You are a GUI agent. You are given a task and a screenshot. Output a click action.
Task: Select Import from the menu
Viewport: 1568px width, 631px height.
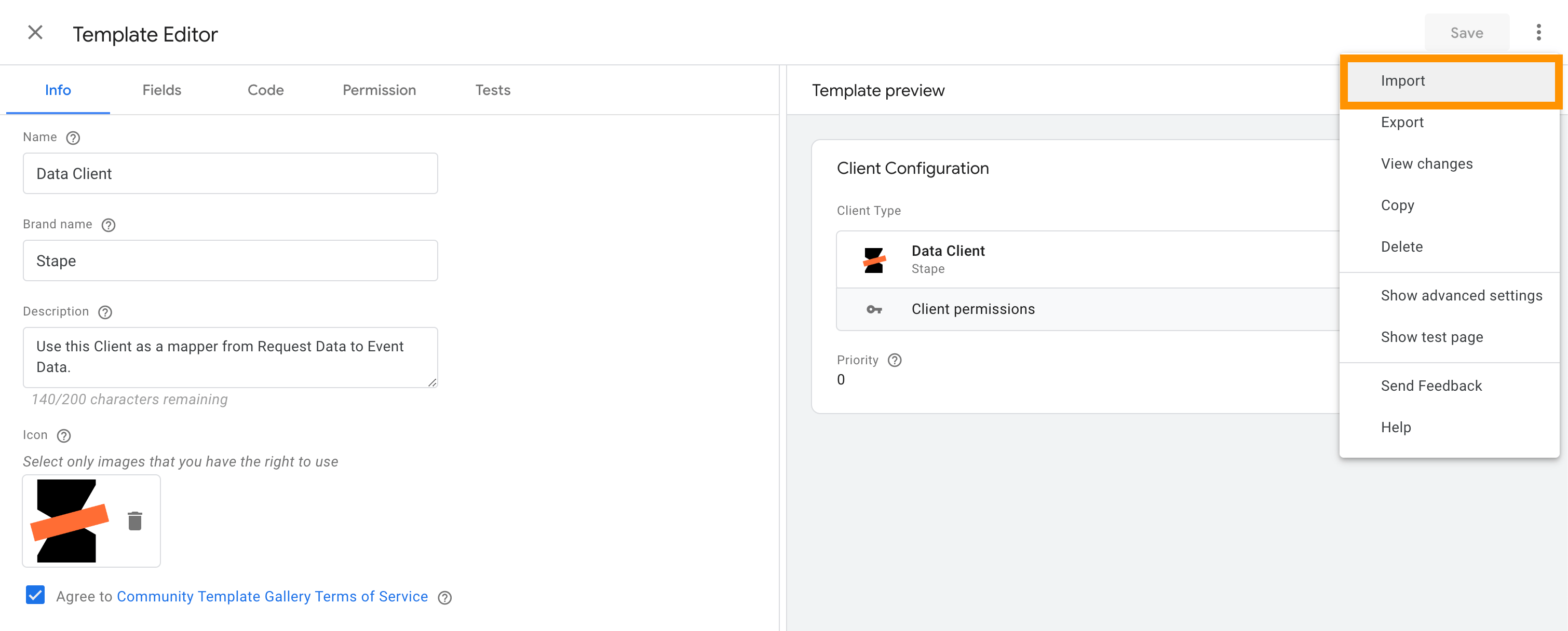[1450, 81]
